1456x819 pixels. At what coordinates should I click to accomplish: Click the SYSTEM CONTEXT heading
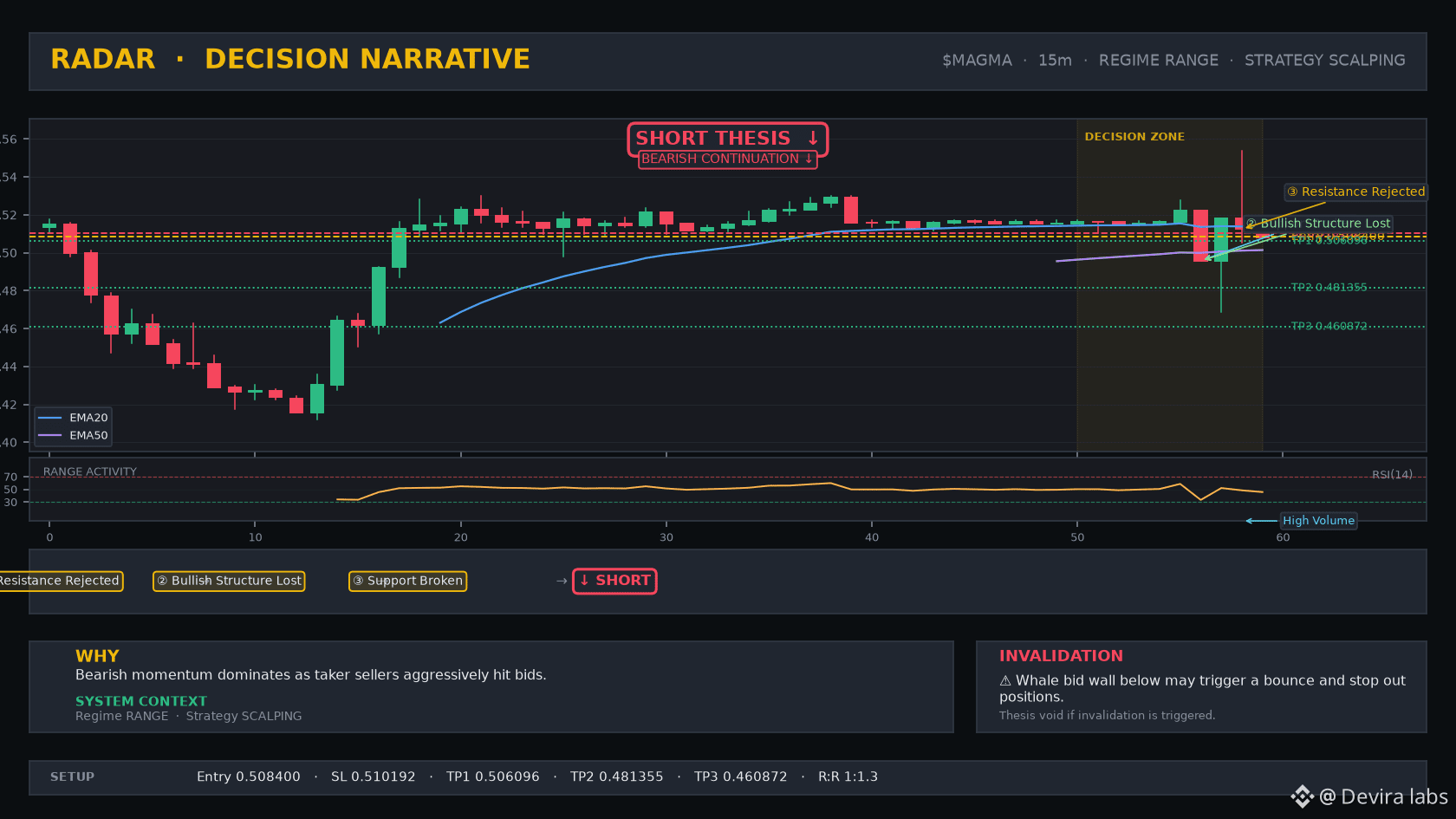tap(141, 701)
